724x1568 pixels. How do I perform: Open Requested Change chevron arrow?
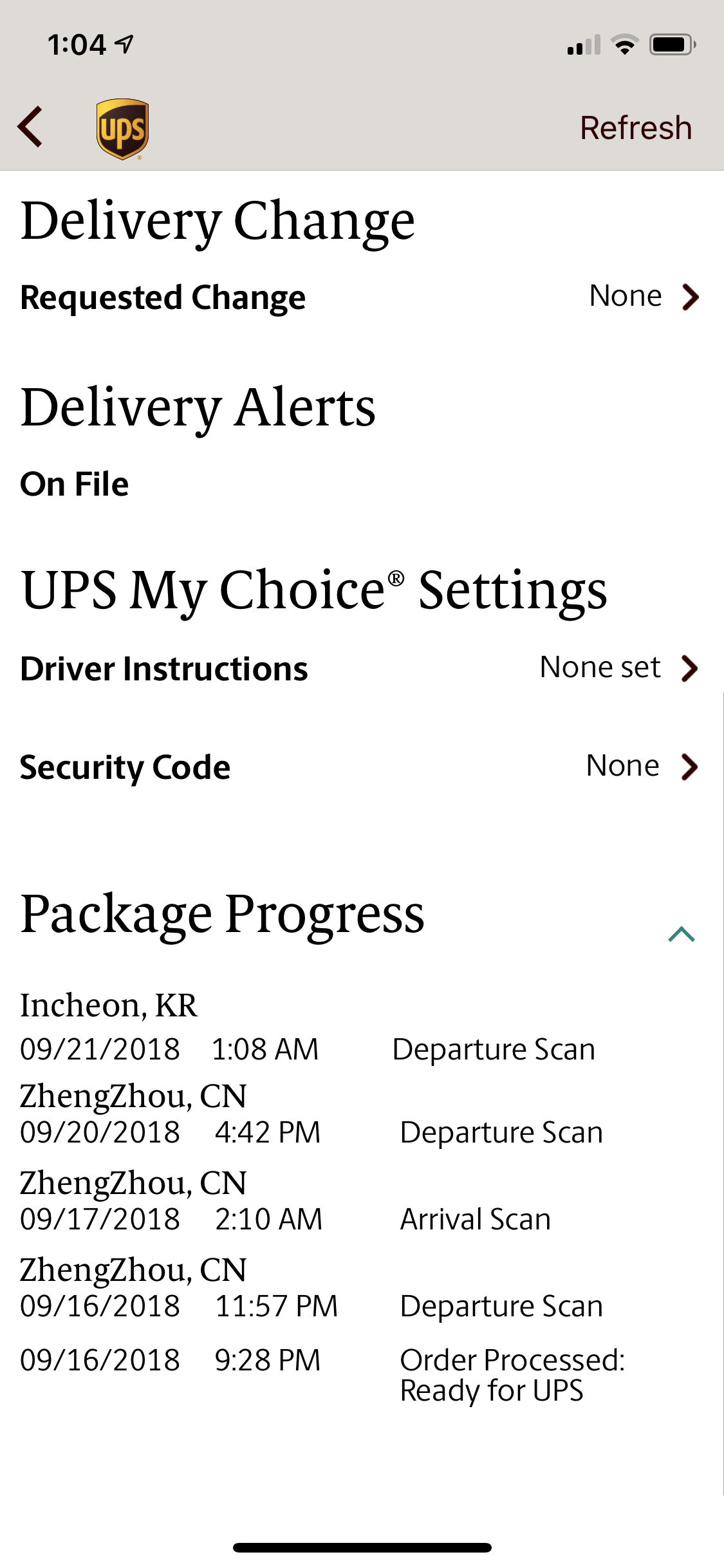(691, 297)
